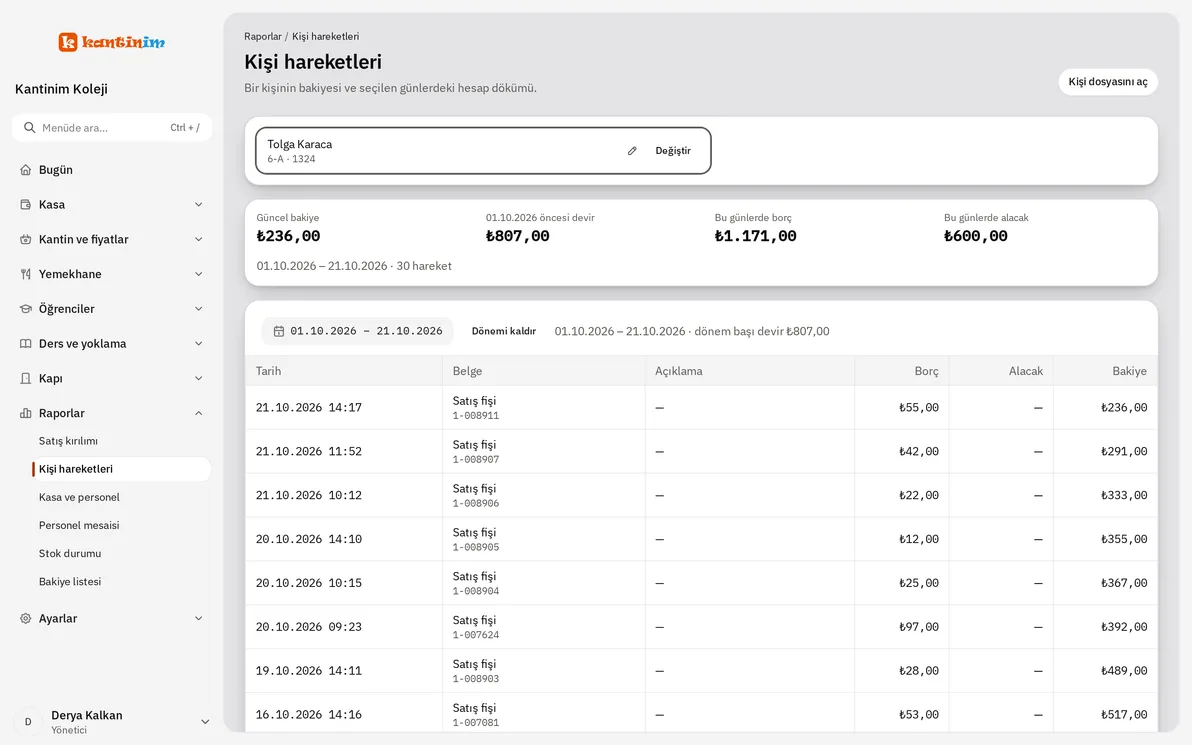Collapse the Raporlar section chevron
This screenshot has width=1192, height=745.
pos(198,414)
